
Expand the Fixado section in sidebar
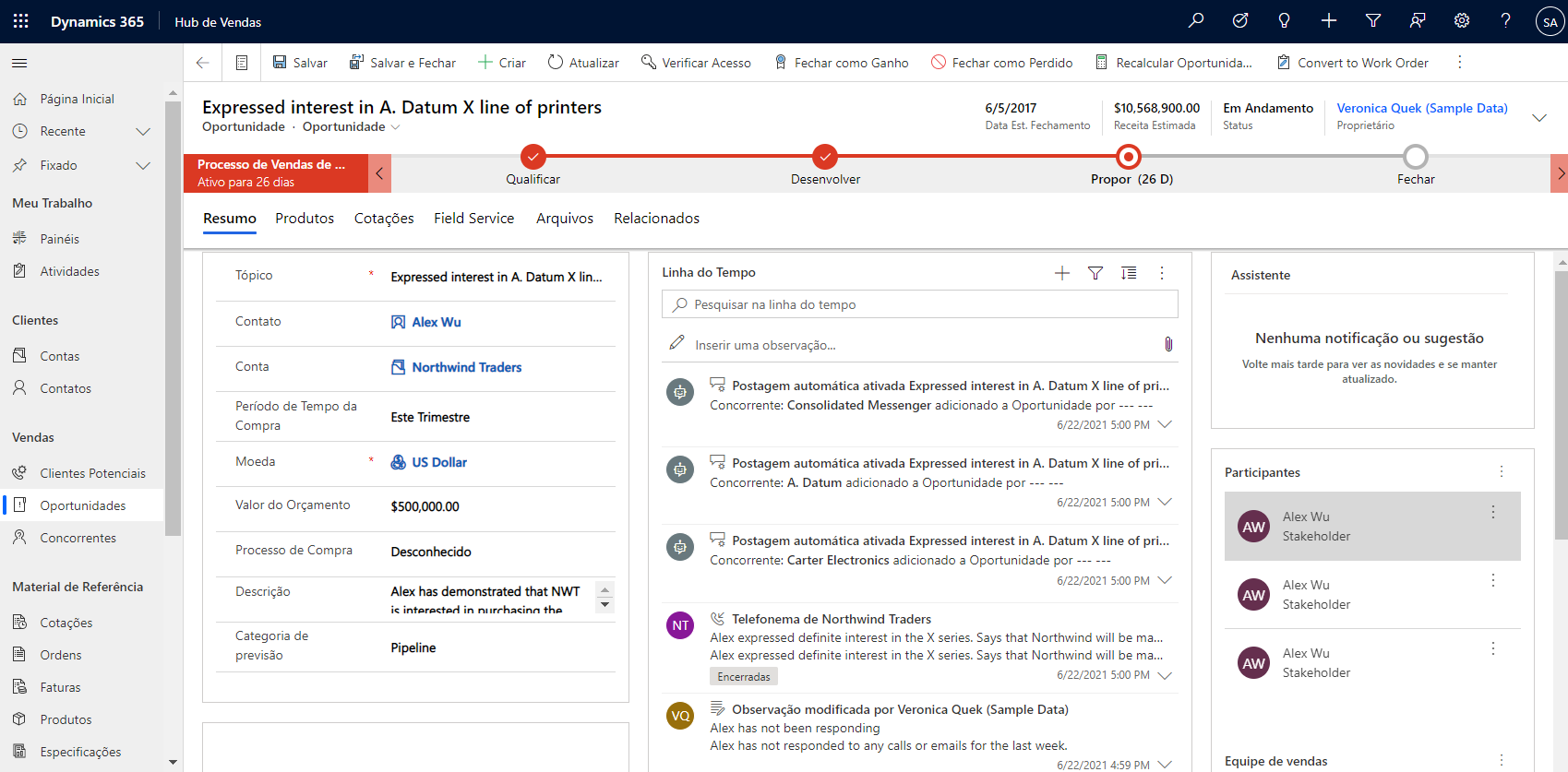(143, 165)
